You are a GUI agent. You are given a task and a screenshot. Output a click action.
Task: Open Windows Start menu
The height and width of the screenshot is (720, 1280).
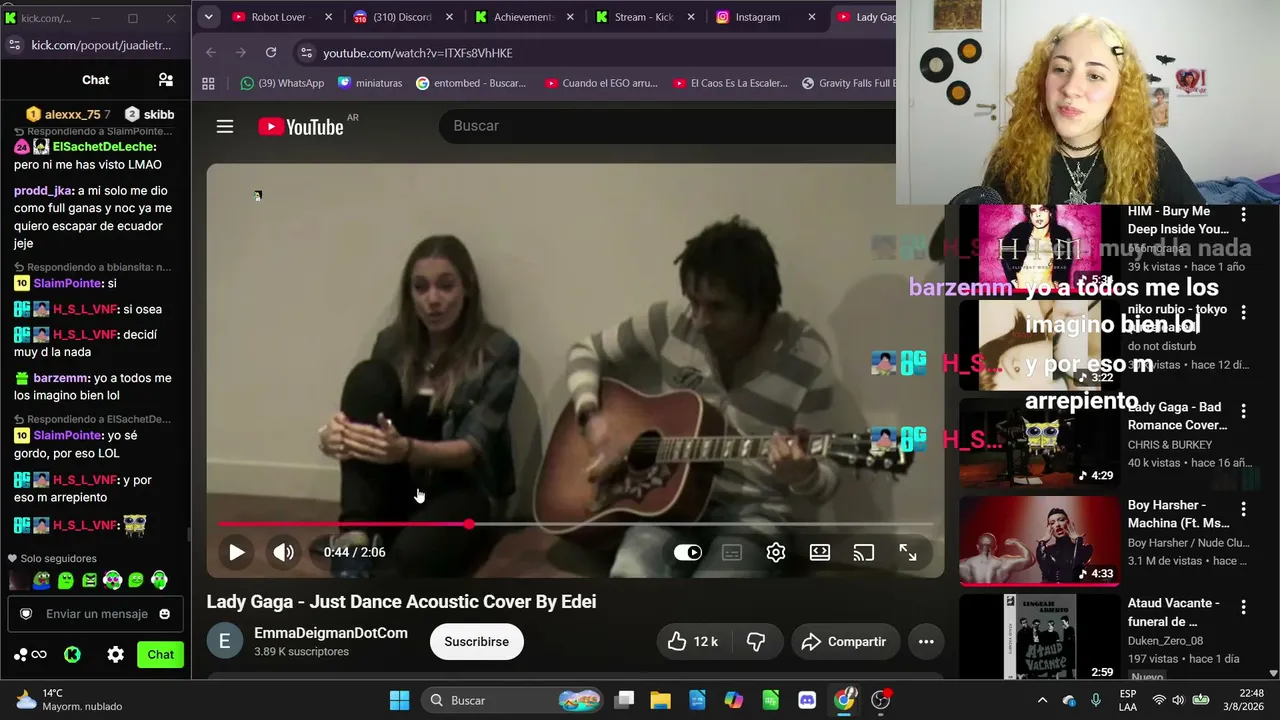[x=399, y=700]
